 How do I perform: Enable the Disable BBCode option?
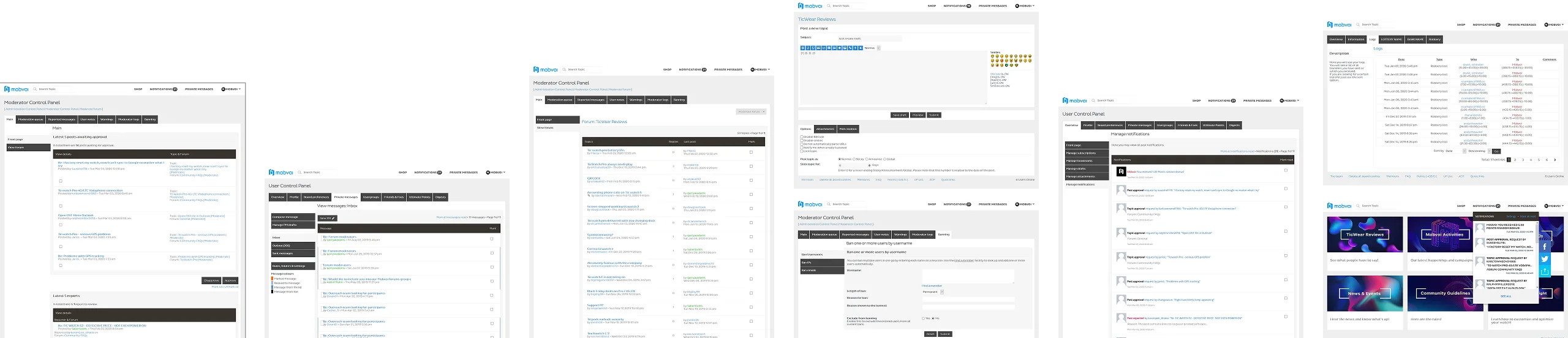pos(802,137)
